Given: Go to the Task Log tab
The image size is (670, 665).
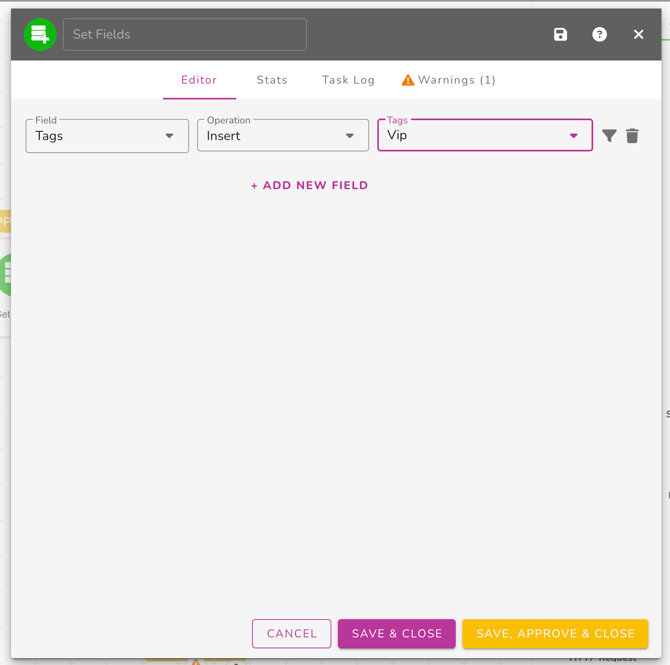Looking at the screenshot, I should [348, 80].
